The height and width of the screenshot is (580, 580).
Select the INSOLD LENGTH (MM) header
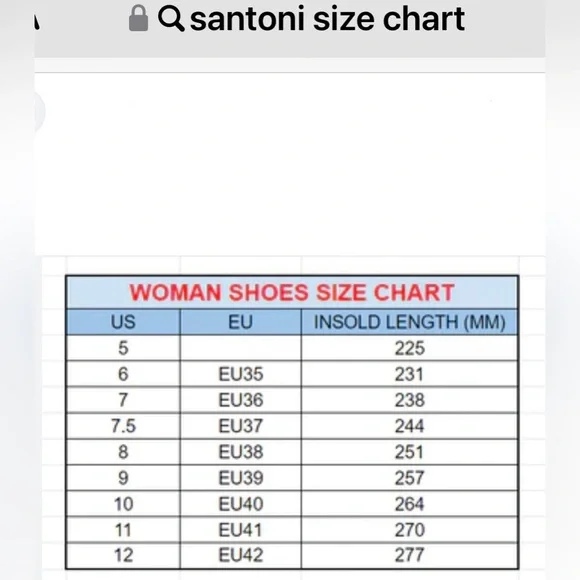tap(409, 322)
